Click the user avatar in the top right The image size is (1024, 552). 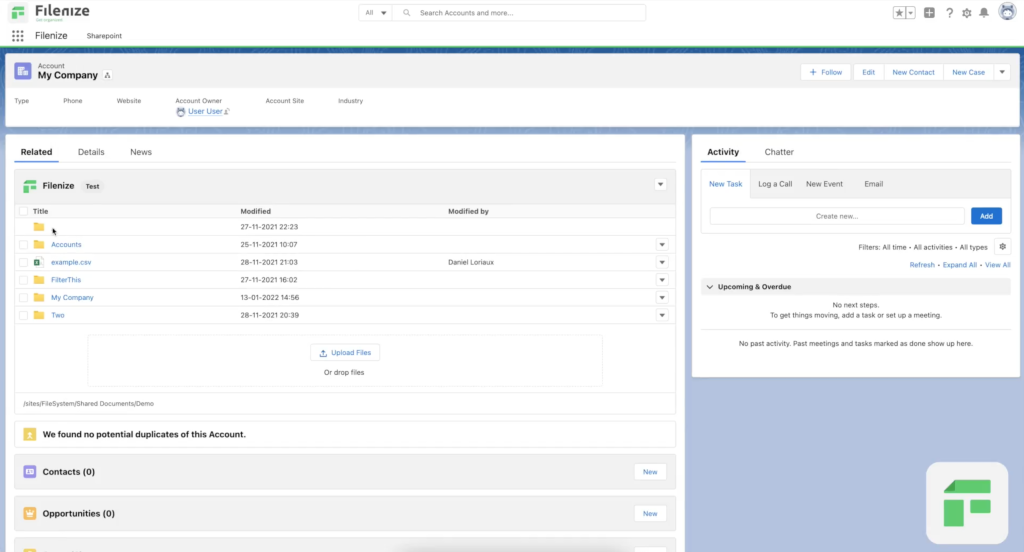(x=1007, y=11)
